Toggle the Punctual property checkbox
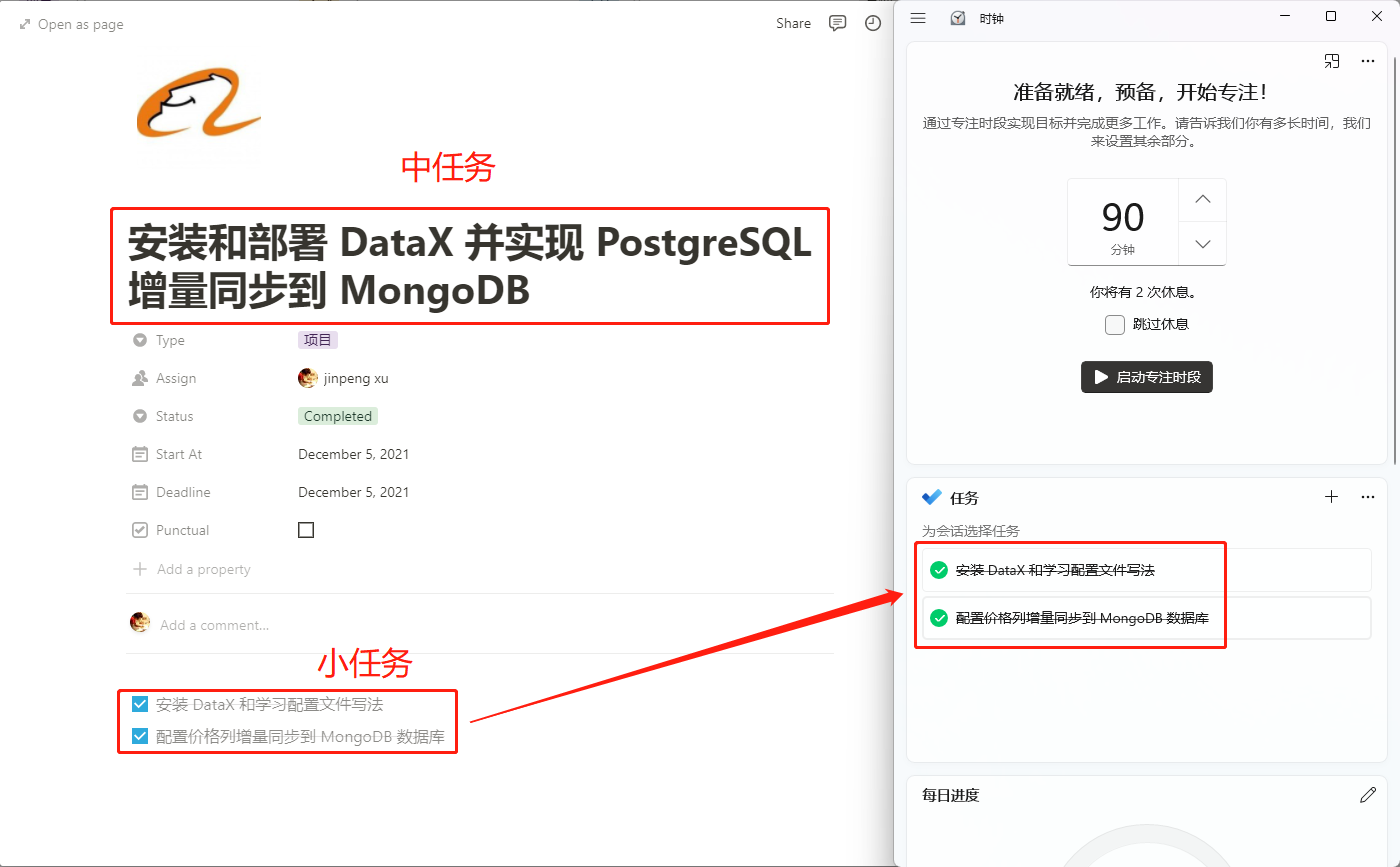Image resolution: width=1400 pixels, height=867 pixels. click(306, 530)
